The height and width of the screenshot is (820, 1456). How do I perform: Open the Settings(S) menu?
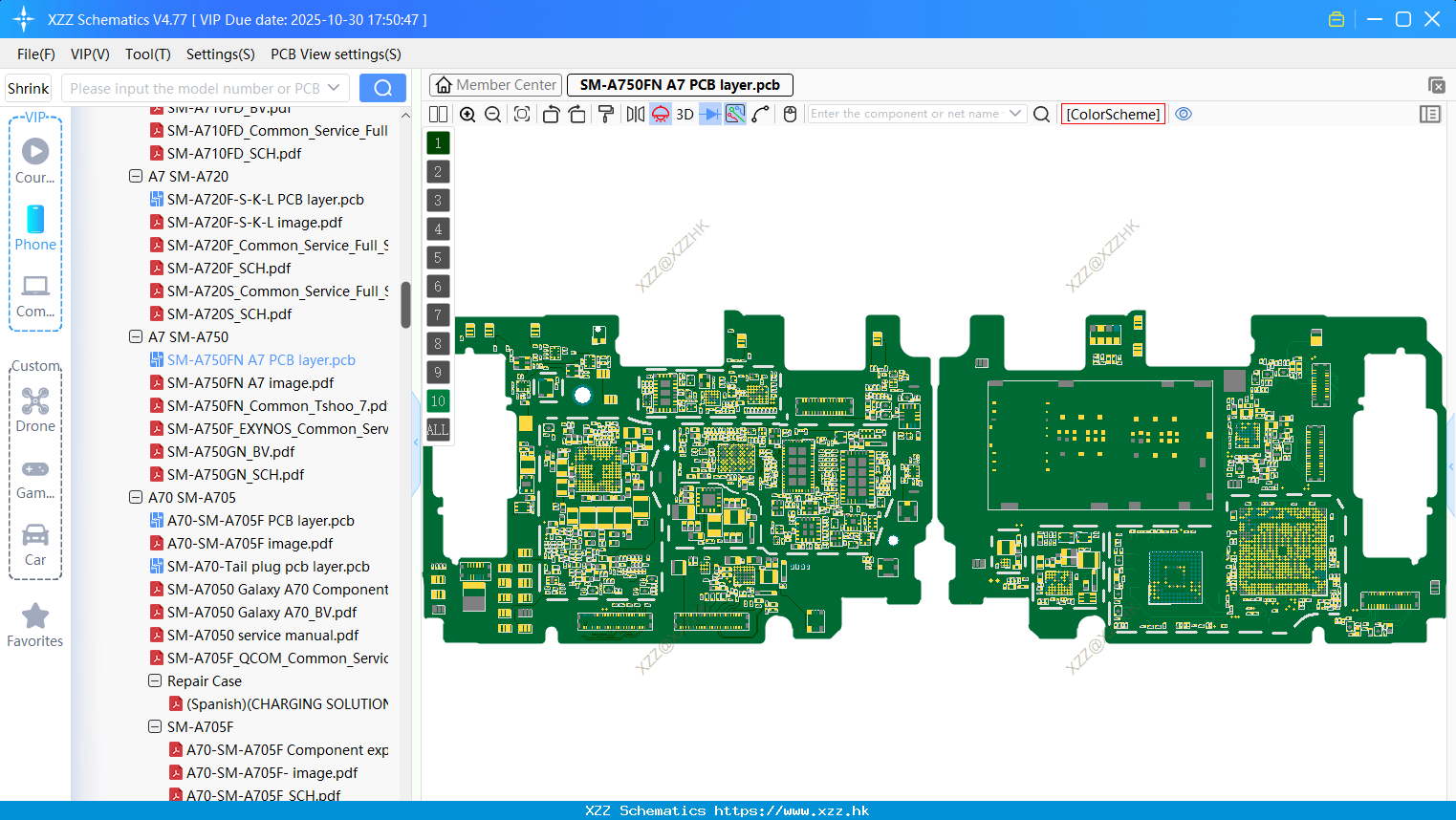(x=221, y=54)
